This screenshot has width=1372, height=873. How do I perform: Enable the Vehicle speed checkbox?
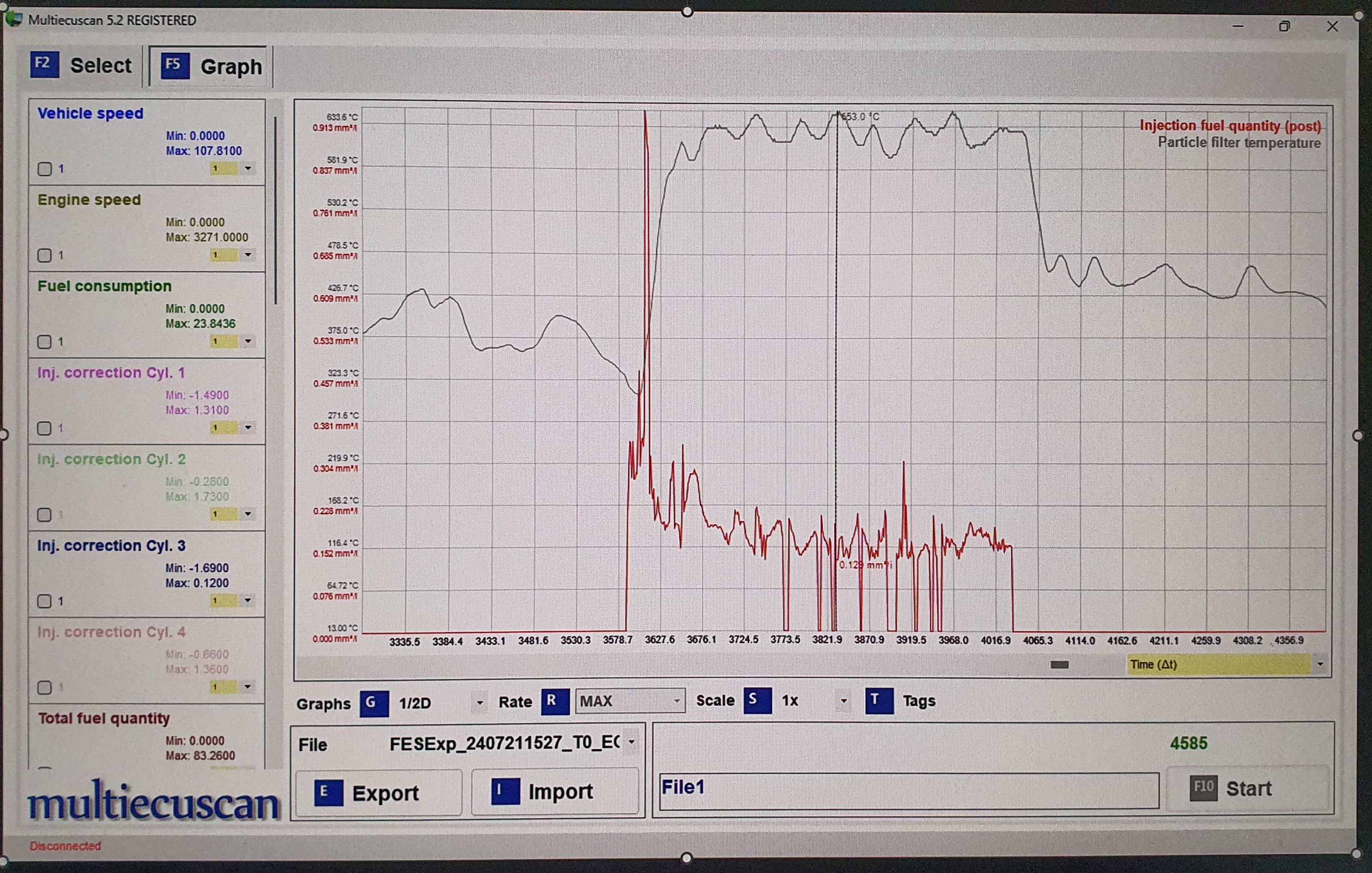pos(44,169)
